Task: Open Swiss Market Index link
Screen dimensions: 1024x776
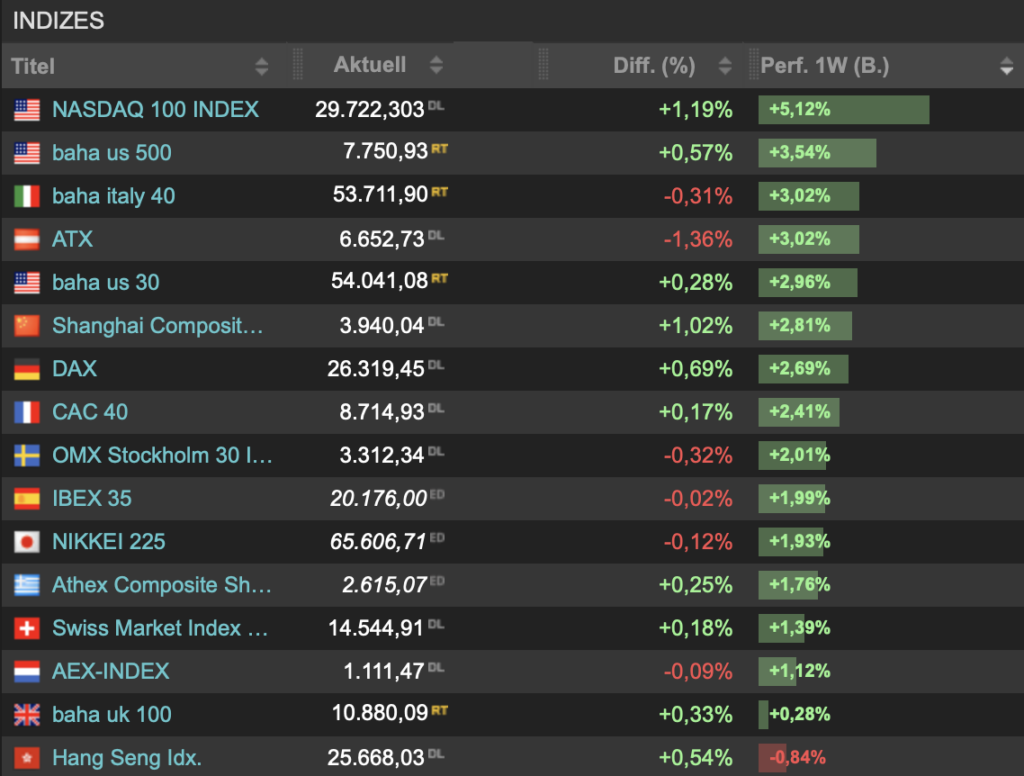Action: pos(160,628)
